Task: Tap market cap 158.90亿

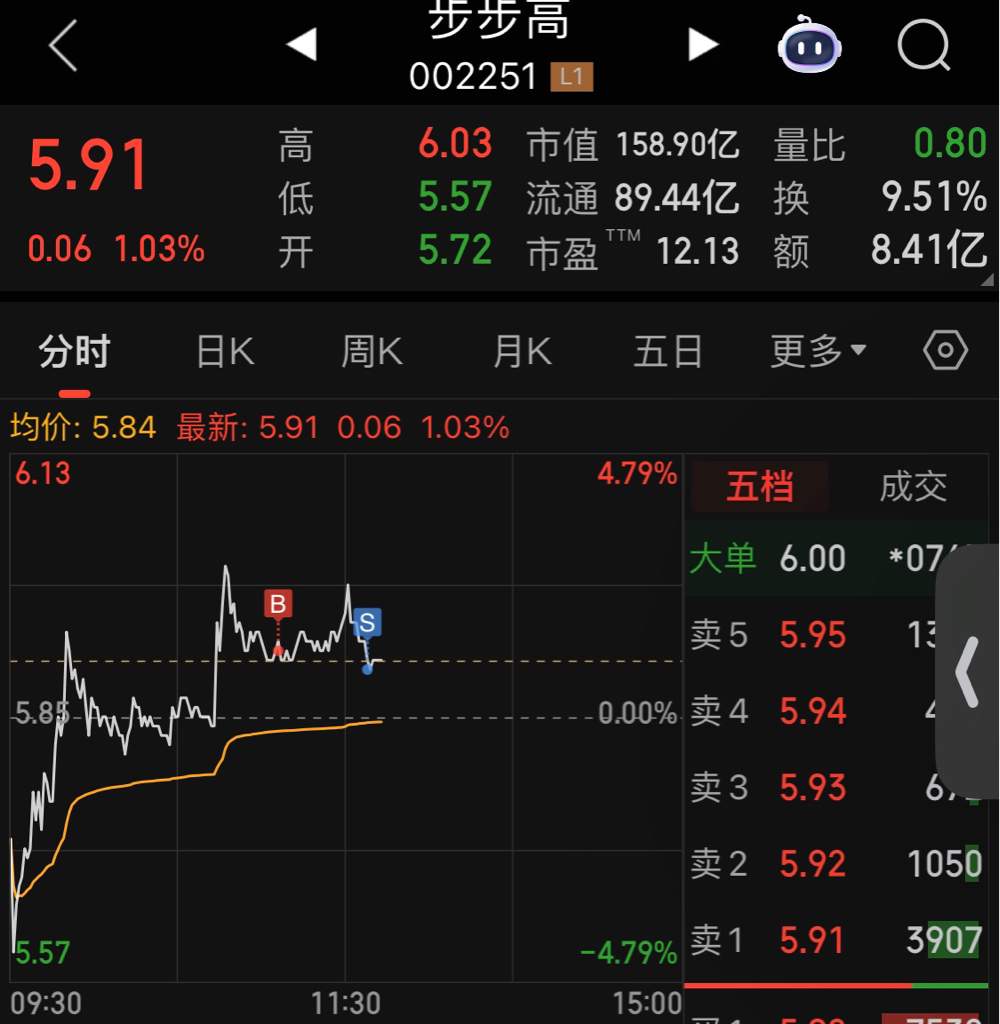Action: (678, 144)
